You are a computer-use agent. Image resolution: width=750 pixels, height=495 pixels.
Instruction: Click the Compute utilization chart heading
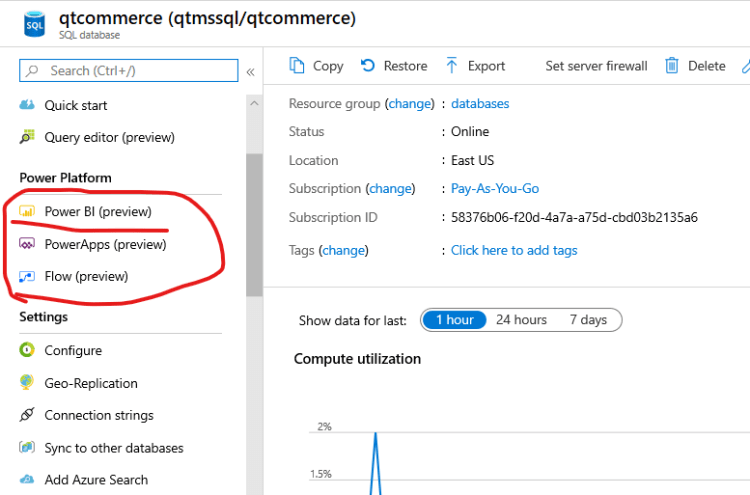coord(357,359)
